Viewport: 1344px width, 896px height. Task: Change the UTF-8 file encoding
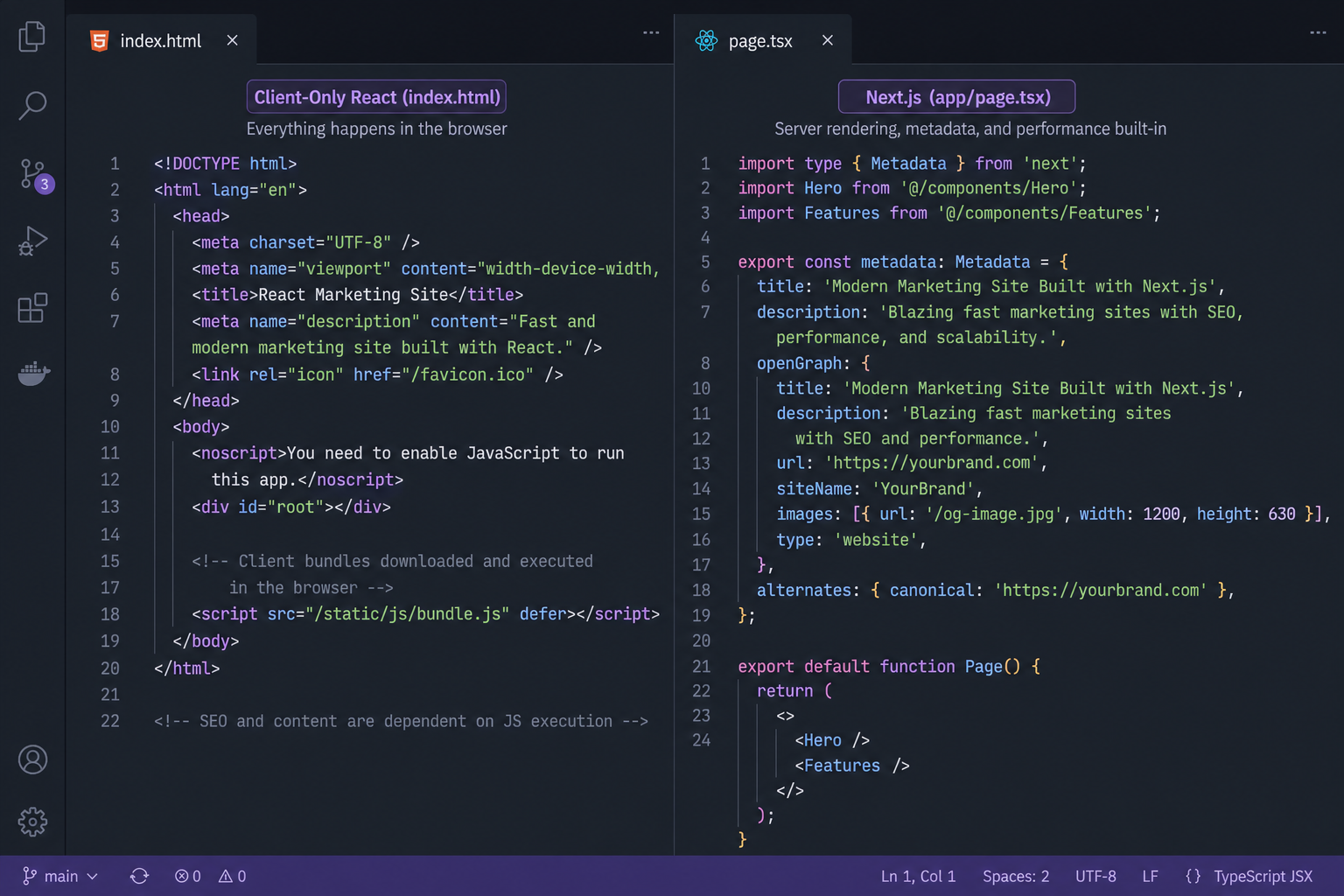(1095, 876)
